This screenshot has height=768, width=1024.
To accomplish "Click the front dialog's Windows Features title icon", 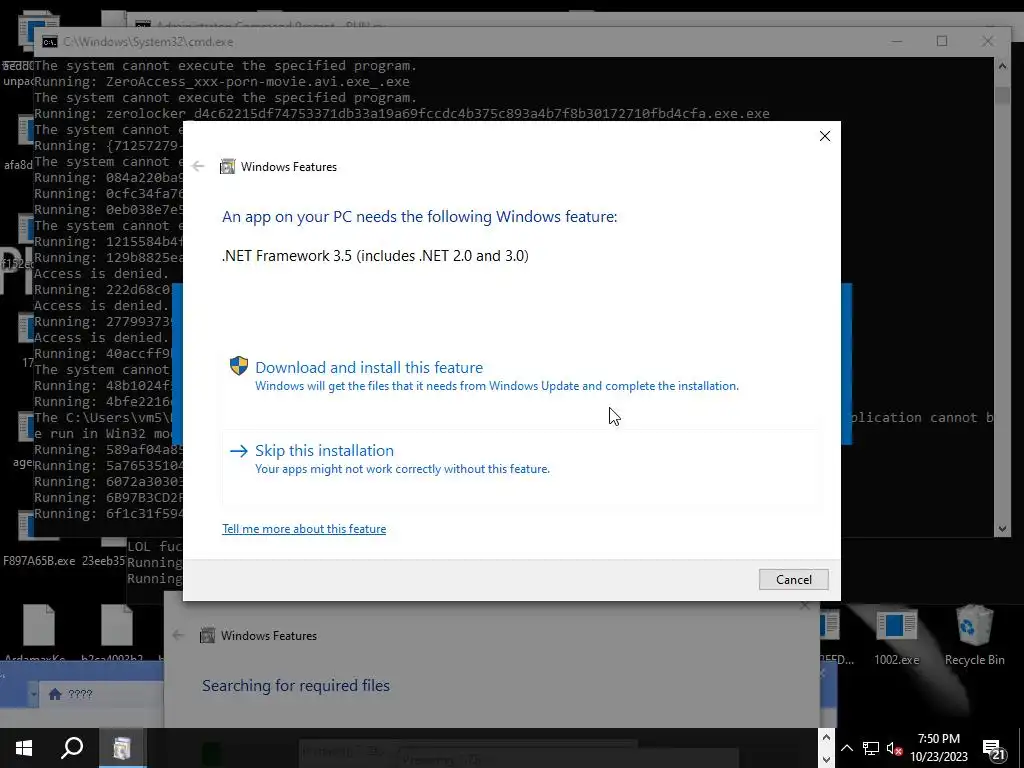I will tap(227, 167).
